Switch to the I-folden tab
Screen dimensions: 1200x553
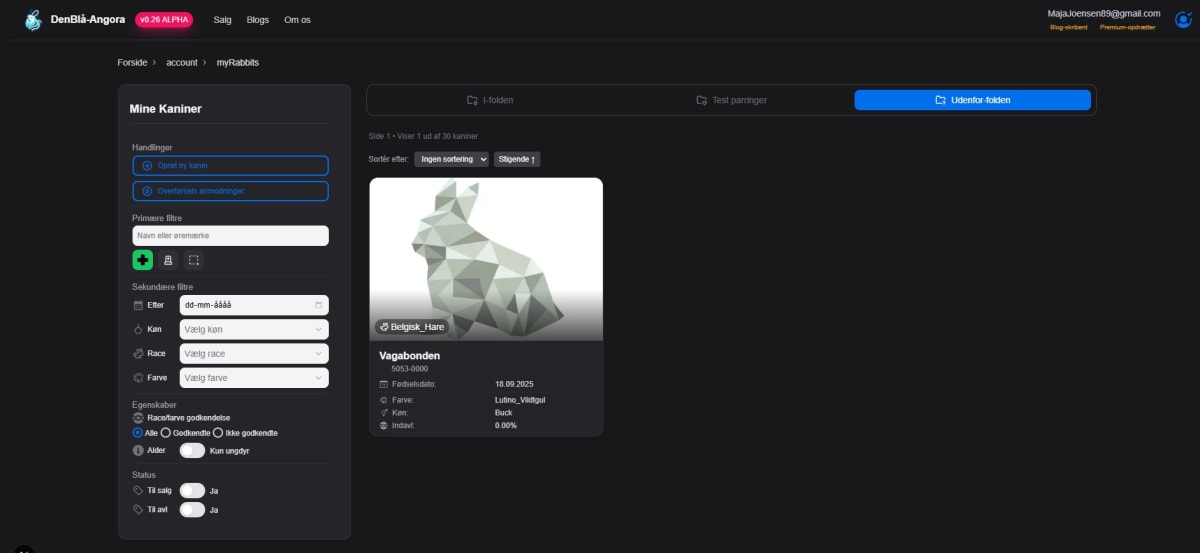pyautogui.click(x=490, y=100)
